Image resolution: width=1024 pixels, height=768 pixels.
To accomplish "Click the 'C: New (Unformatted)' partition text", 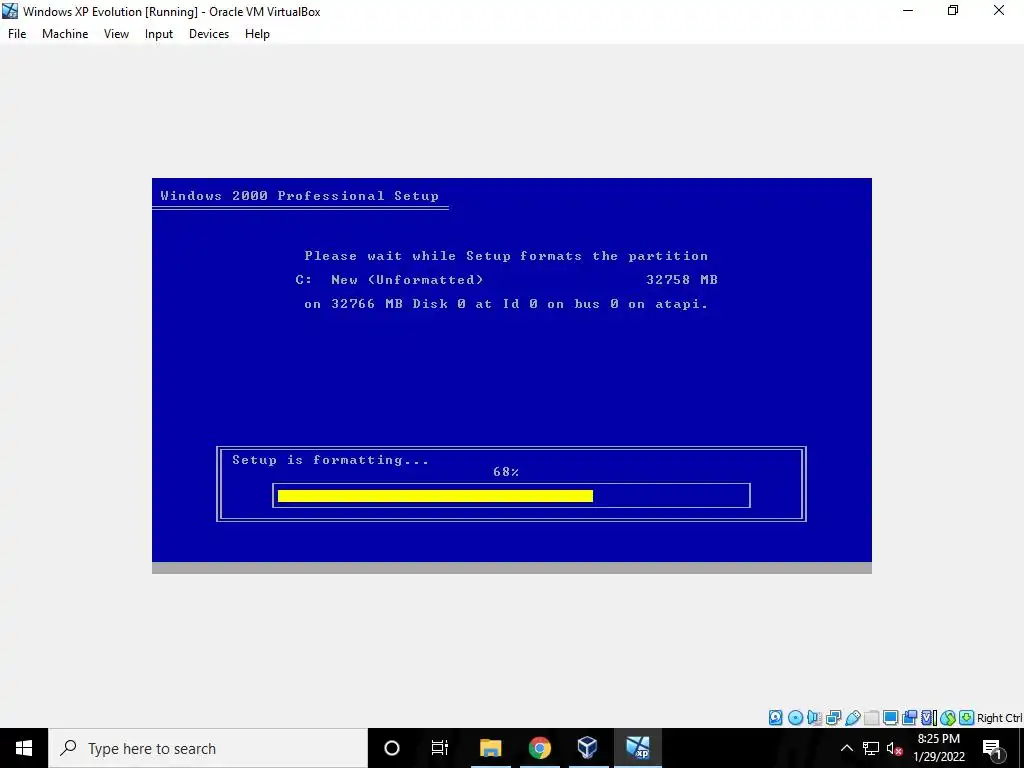I will coord(389,280).
